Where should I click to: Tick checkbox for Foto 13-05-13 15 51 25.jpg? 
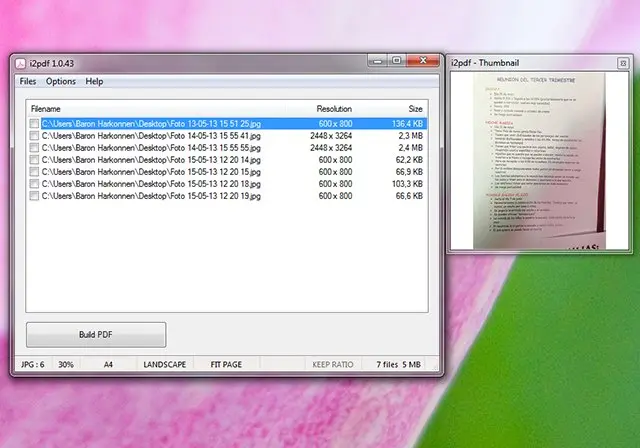pyautogui.click(x=35, y=124)
